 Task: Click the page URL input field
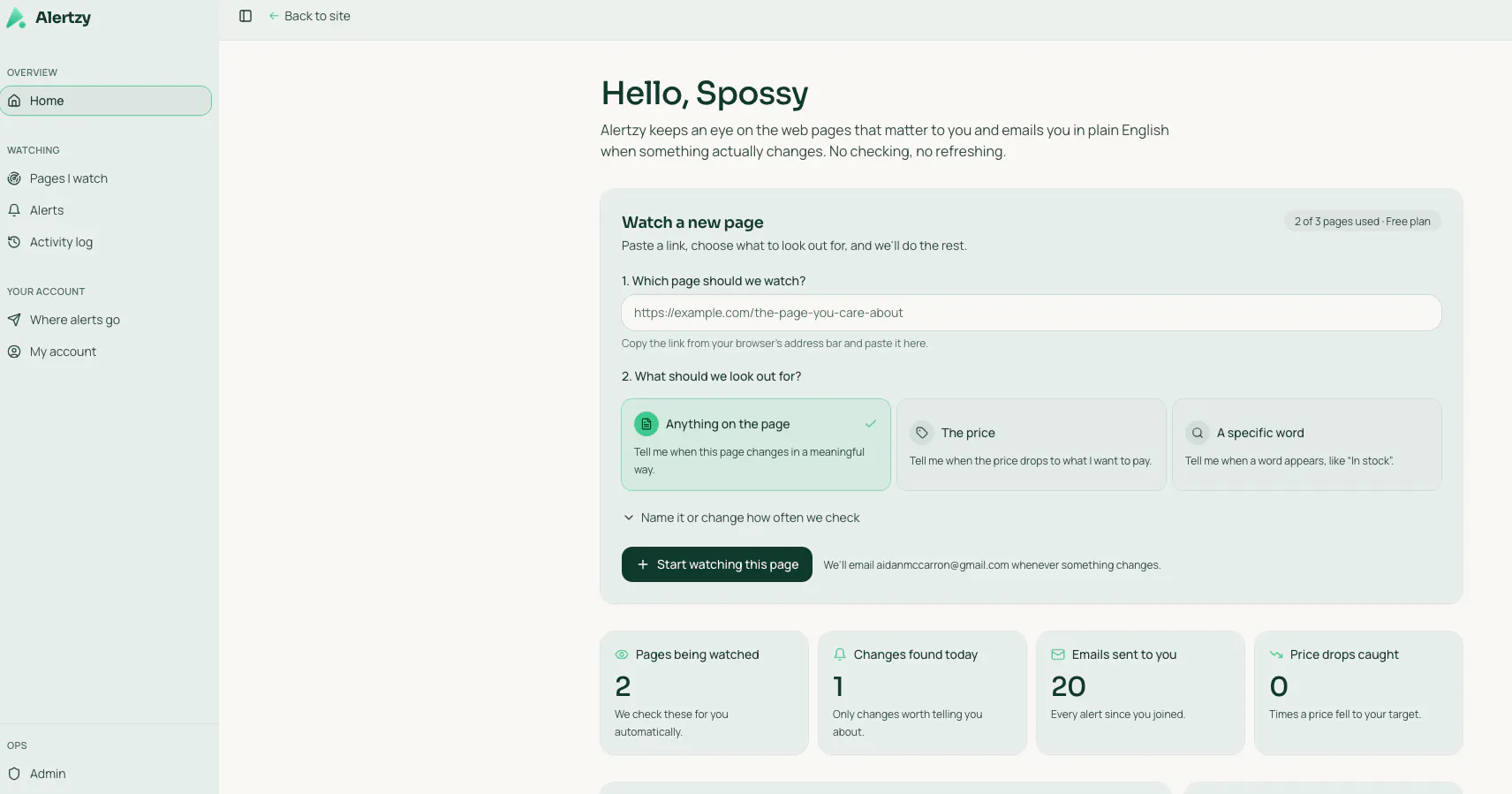click(1032, 313)
